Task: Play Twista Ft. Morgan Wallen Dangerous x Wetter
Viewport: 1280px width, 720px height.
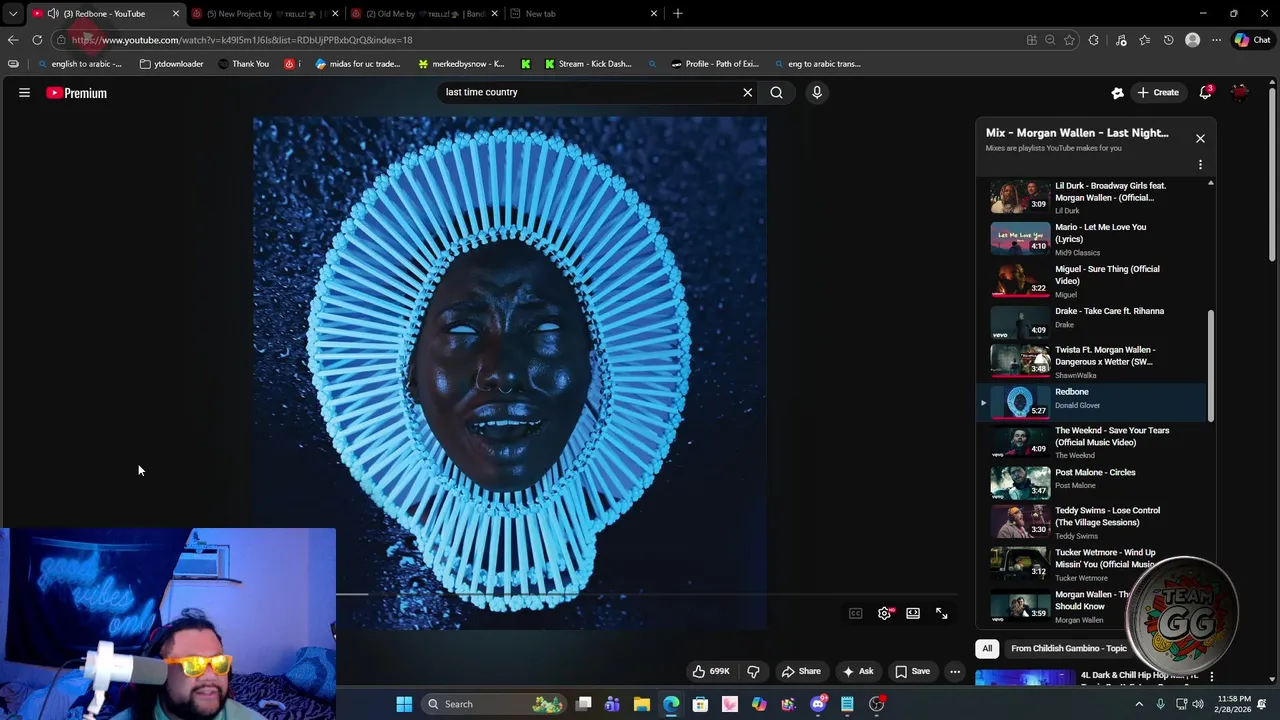Action: (x=1092, y=361)
